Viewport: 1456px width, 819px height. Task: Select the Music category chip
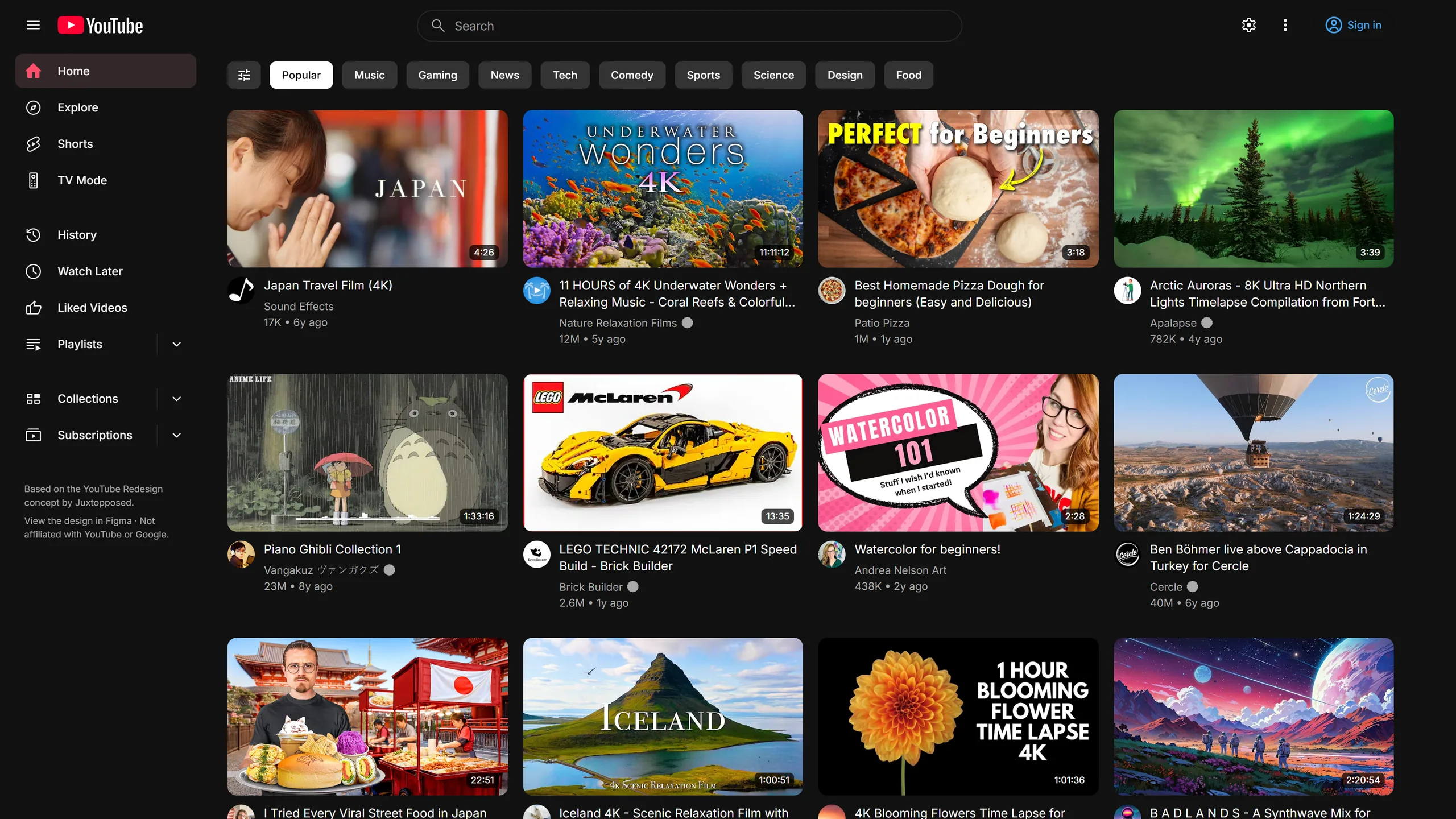(x=369, y=75)
